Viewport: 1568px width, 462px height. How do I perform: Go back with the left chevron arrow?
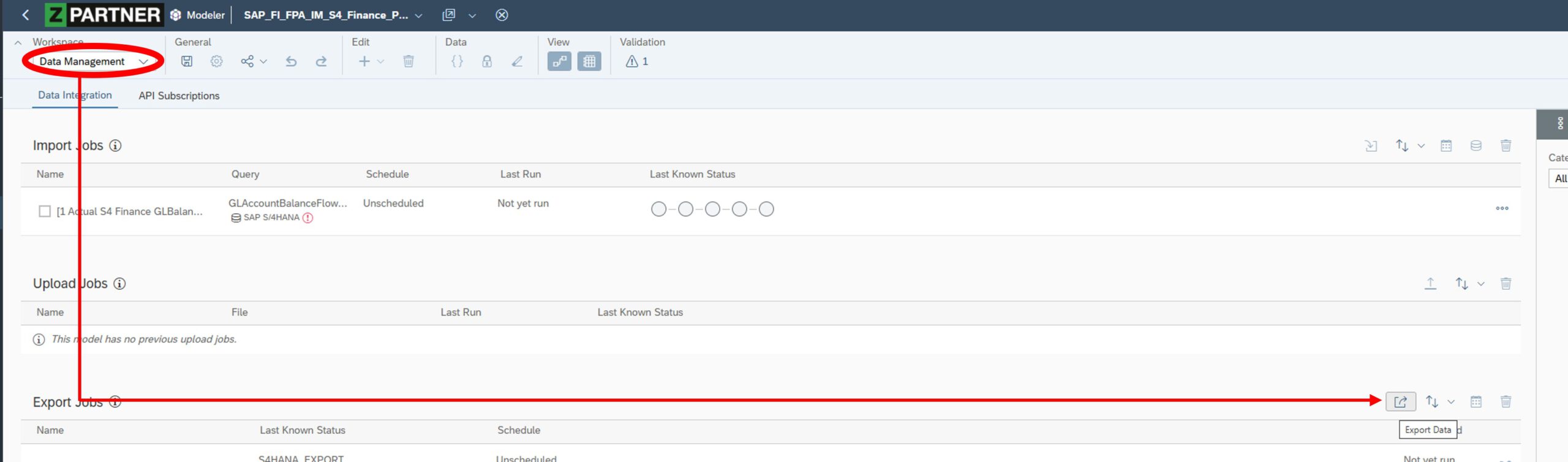(x=25, y=15)
